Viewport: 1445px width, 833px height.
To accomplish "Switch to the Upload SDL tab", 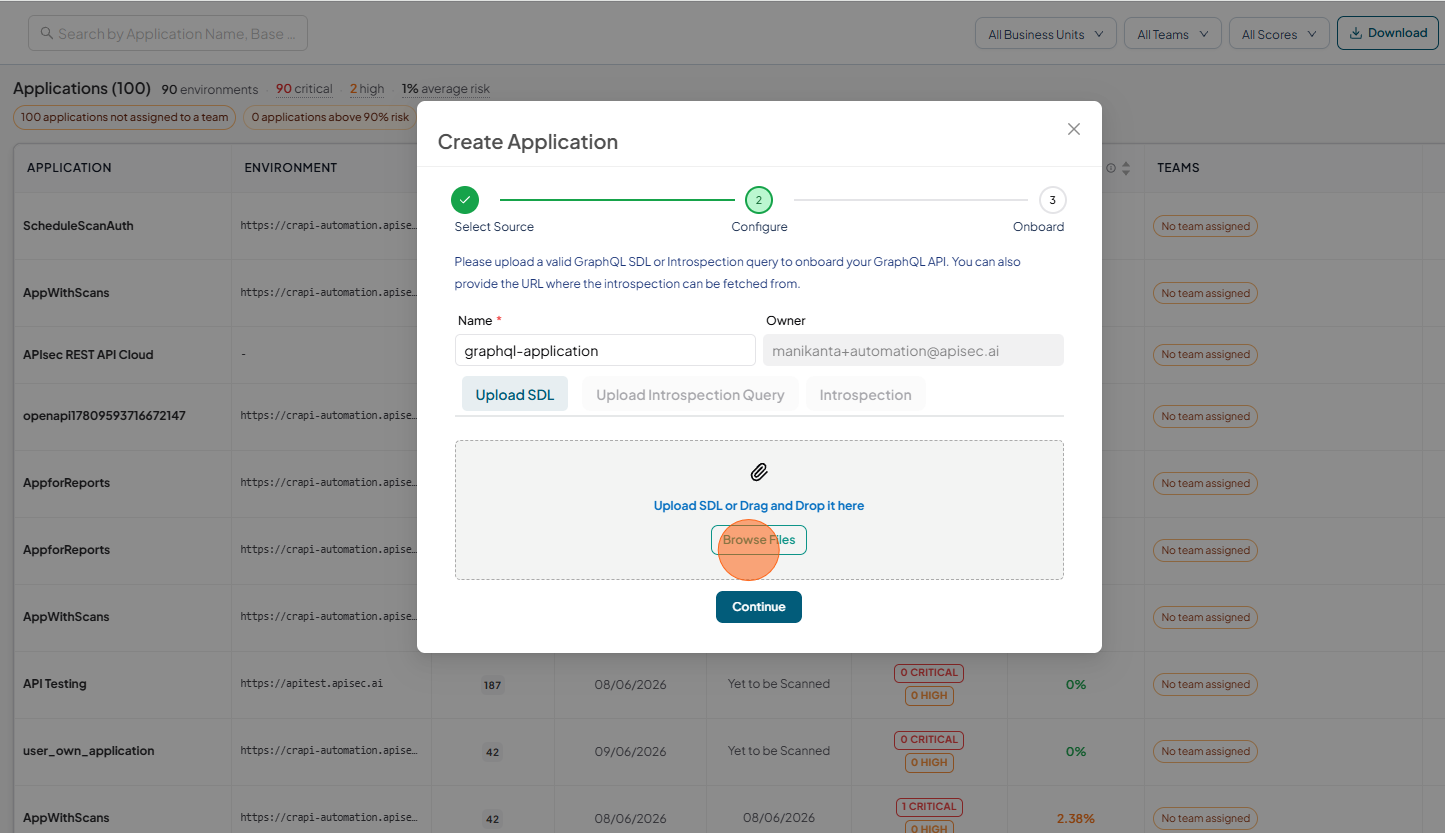I will coord(515,394).
